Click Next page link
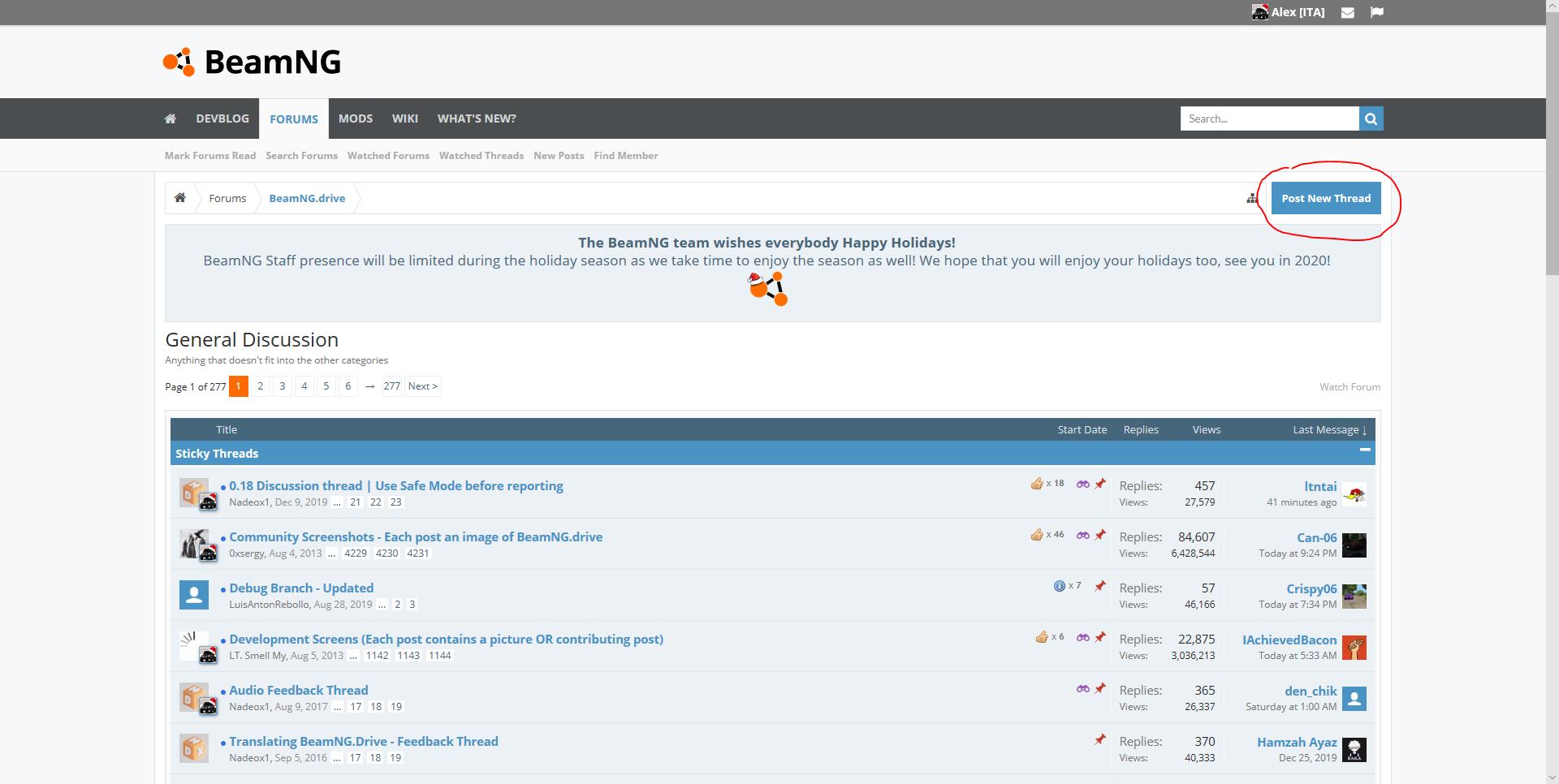 tap(423, 386)
